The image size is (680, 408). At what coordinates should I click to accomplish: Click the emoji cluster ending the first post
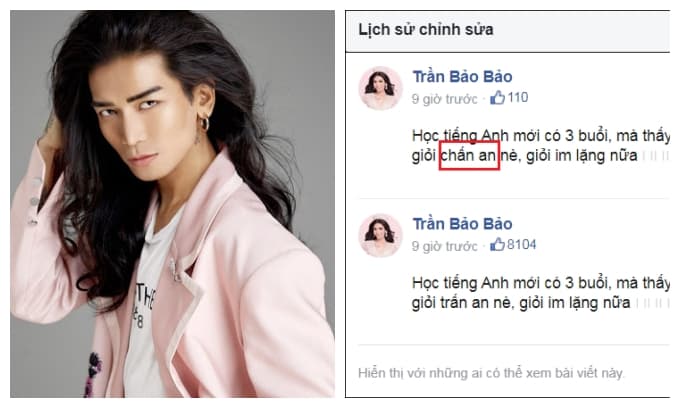coord(656,156)
